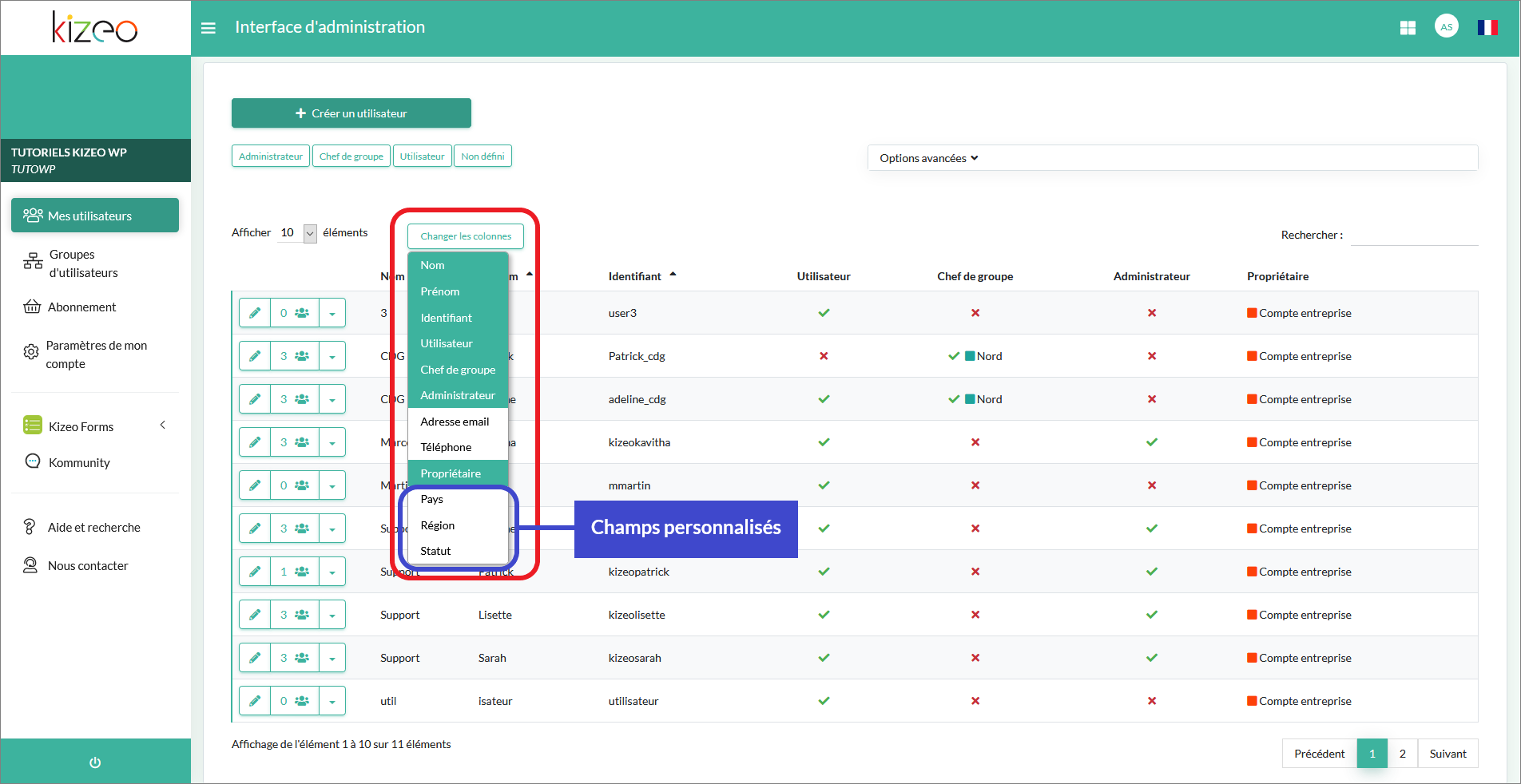Click the Kizeo logo

pyautogui.click(x=95, y=27)
